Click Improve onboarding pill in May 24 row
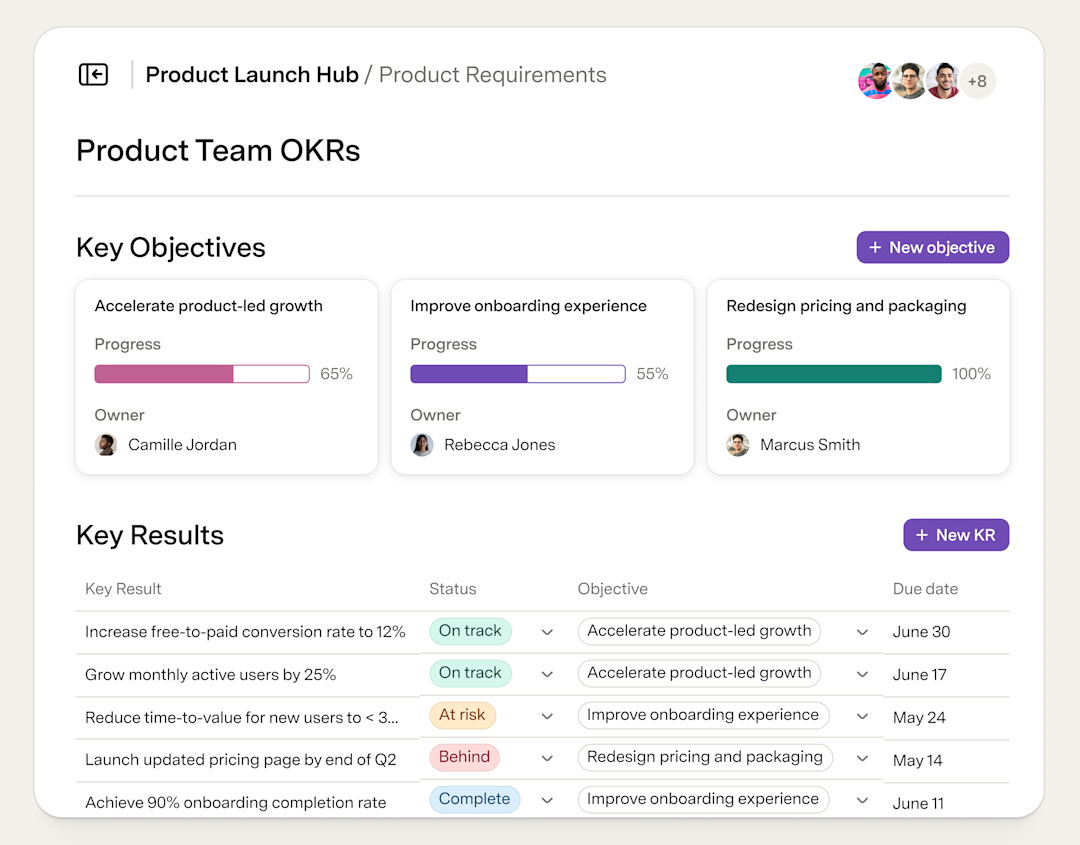 coord(703,715)
